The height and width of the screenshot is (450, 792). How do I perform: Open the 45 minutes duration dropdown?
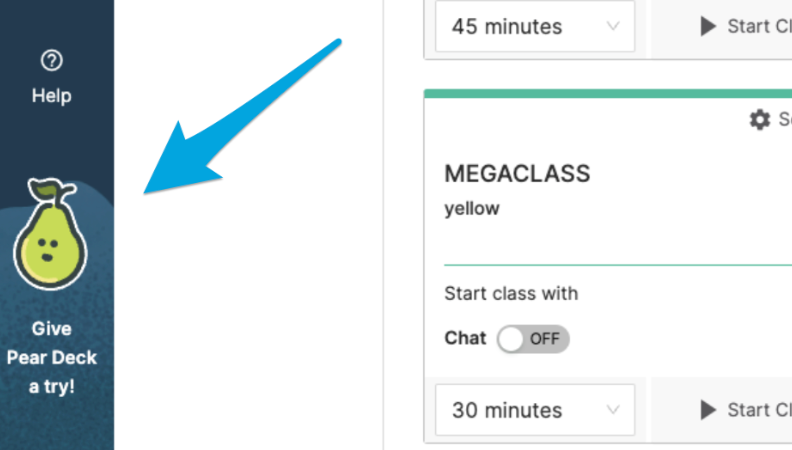[535, 27]
